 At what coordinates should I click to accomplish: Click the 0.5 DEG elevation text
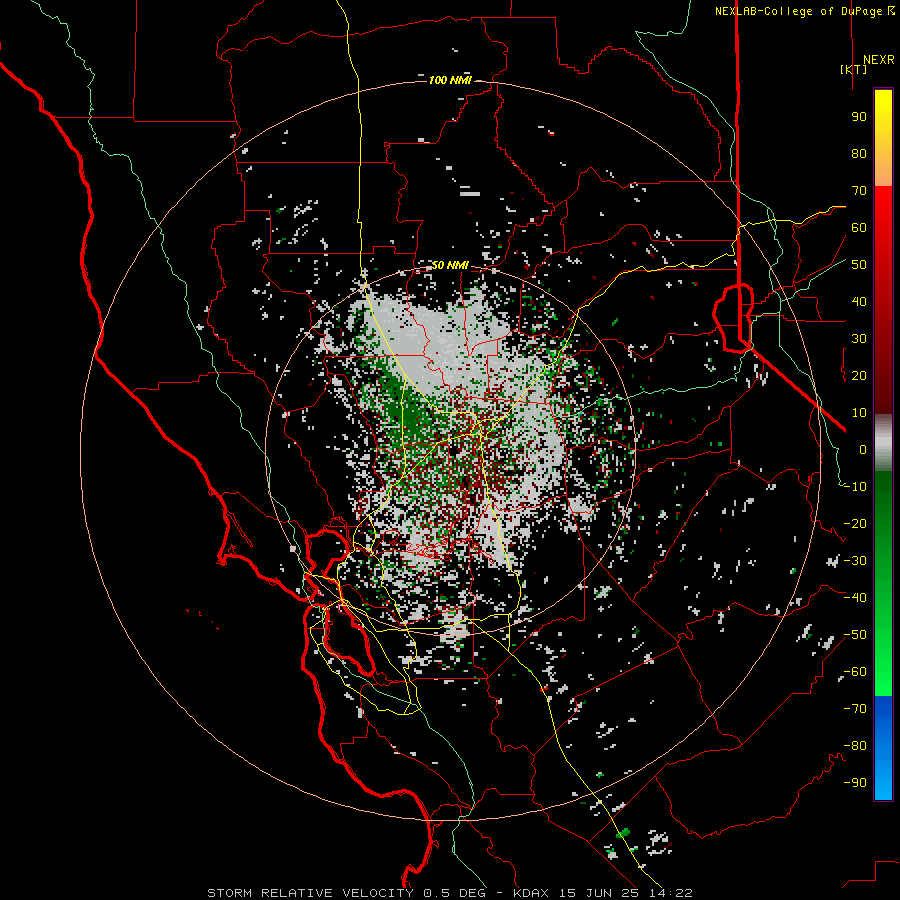(x=455, y=893)
